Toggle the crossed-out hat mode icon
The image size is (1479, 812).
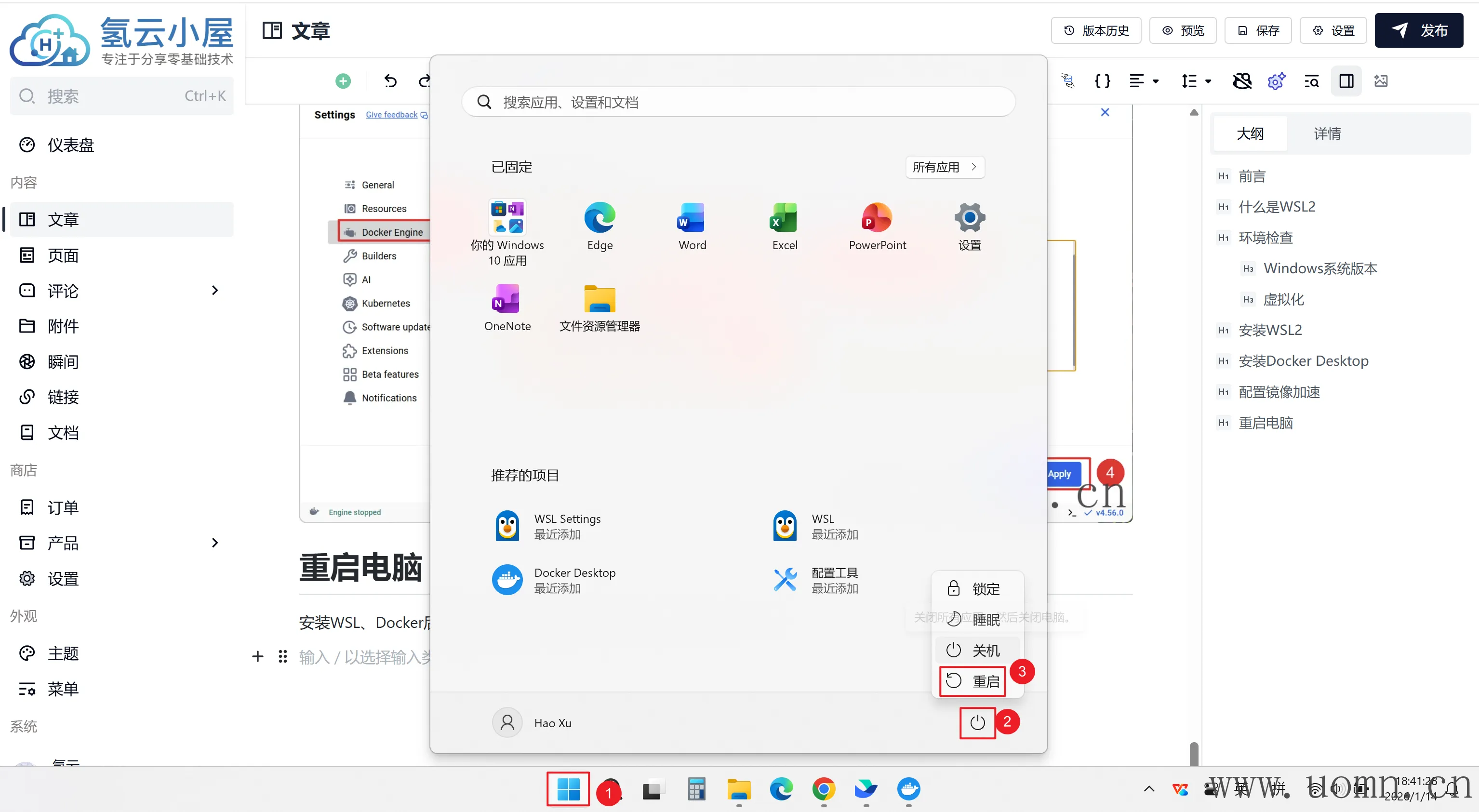(1242, 81)
